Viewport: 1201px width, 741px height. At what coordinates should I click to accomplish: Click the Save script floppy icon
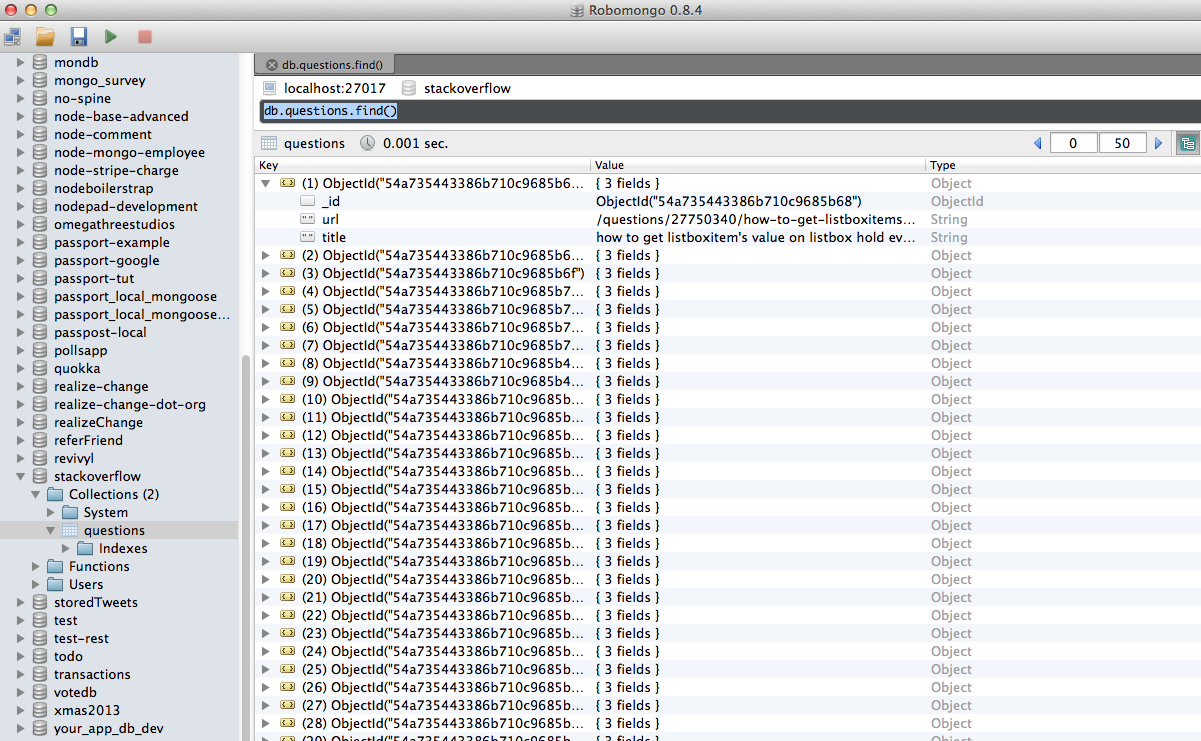pyautogui.click(x=78, y=37)
